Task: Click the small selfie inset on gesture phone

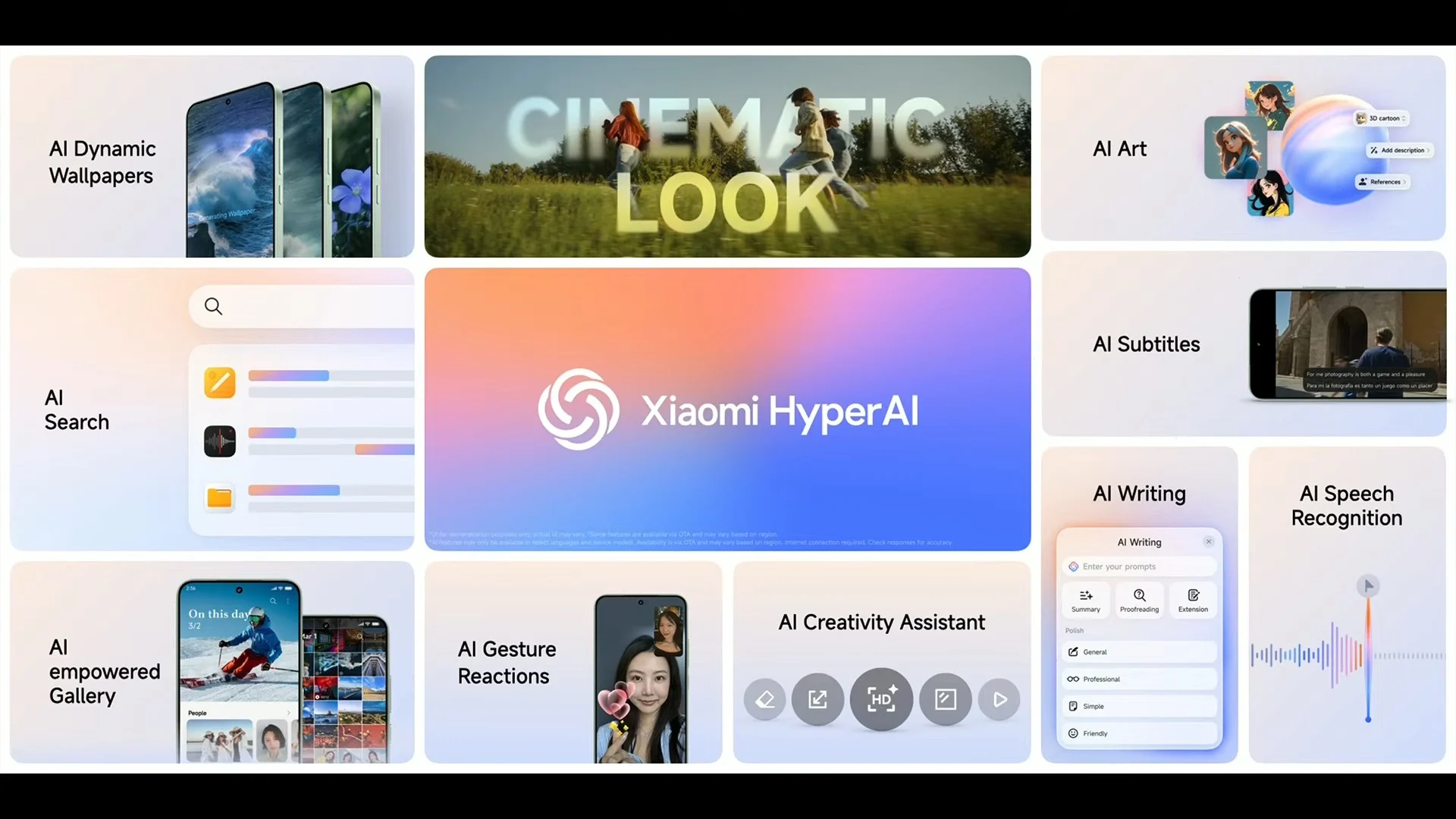Action: point(668,631)
